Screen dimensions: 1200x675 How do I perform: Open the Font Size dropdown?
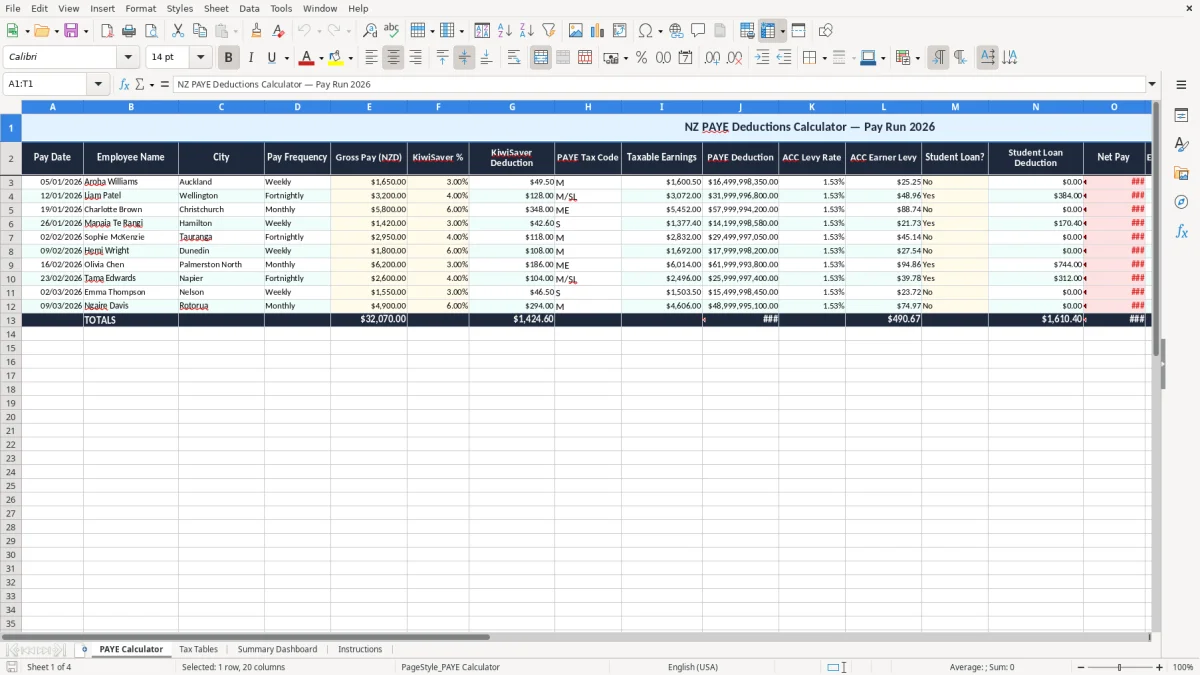tap(200, 58)
